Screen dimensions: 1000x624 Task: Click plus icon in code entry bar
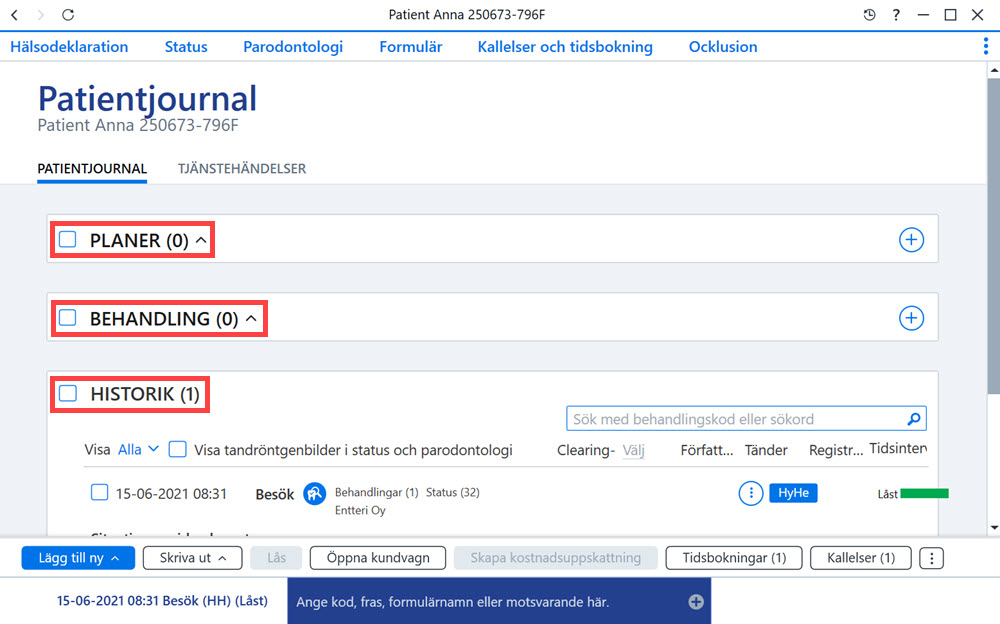[x=696, y=602]
